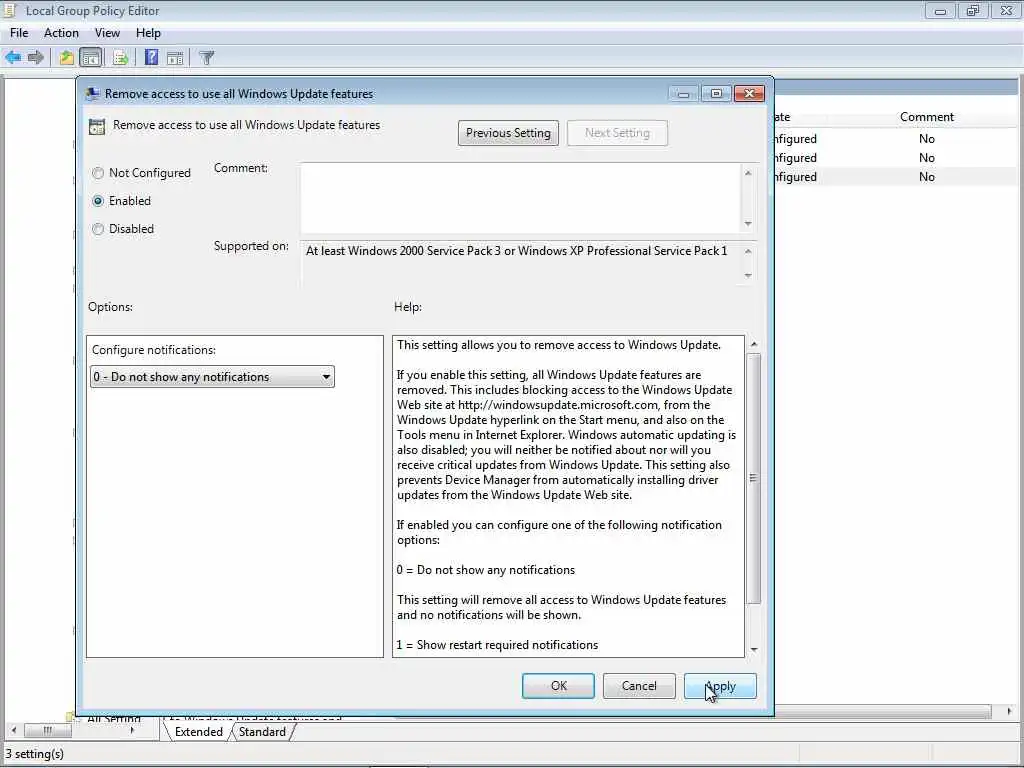The width and height of the screenshot is (1024, 768).
Task: Switch to the Standard tab
Action: tap(262, 732)
